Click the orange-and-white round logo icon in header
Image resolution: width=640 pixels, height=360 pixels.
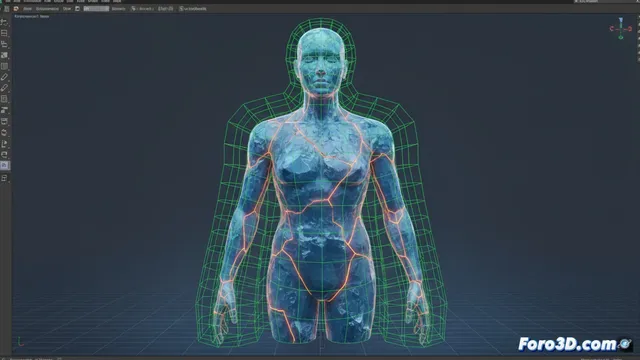tap(16, 9)
